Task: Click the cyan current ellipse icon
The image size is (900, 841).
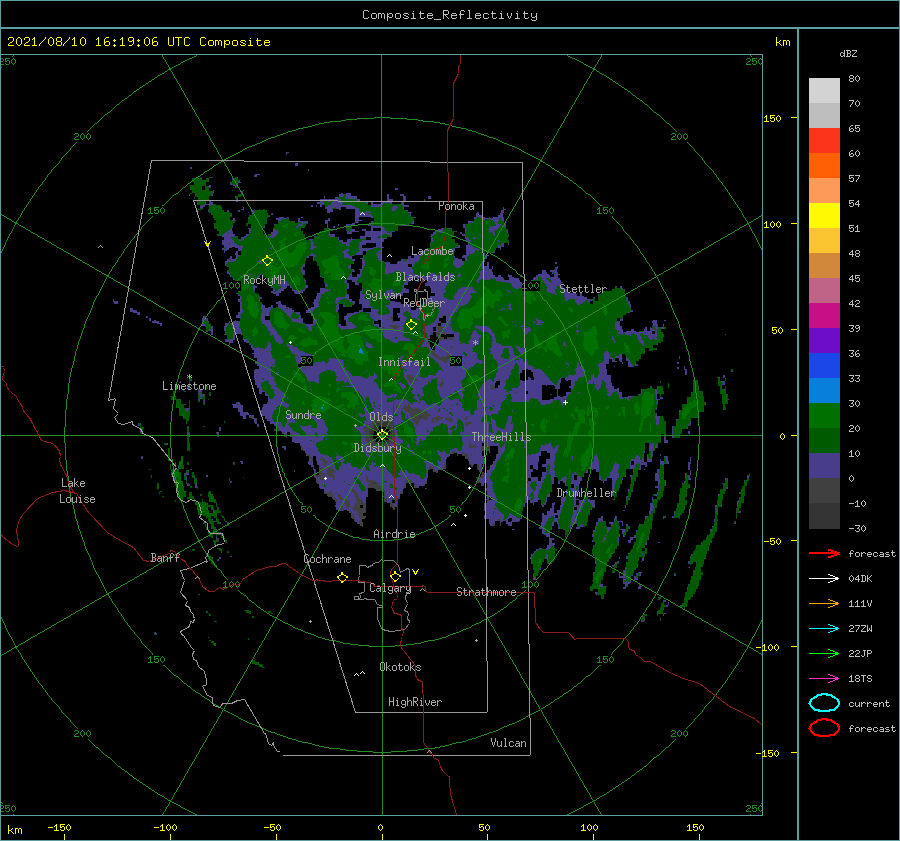Action: coord(824,703)
